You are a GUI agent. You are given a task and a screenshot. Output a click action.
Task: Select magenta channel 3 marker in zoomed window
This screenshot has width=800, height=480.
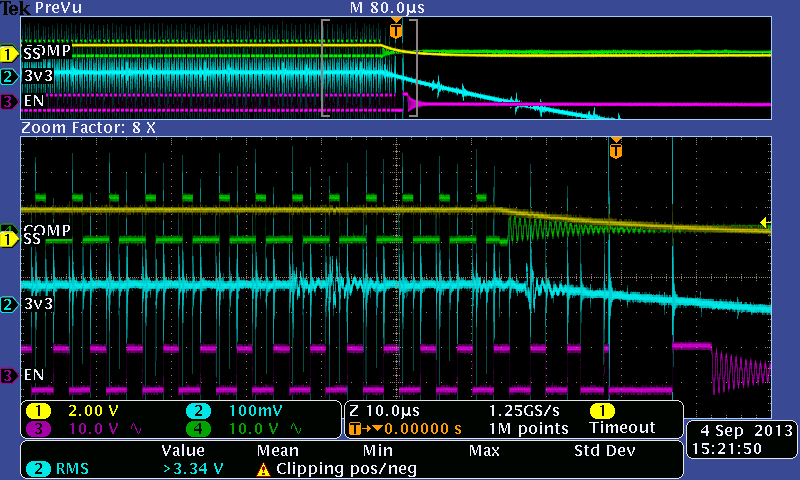pos(9,376)
